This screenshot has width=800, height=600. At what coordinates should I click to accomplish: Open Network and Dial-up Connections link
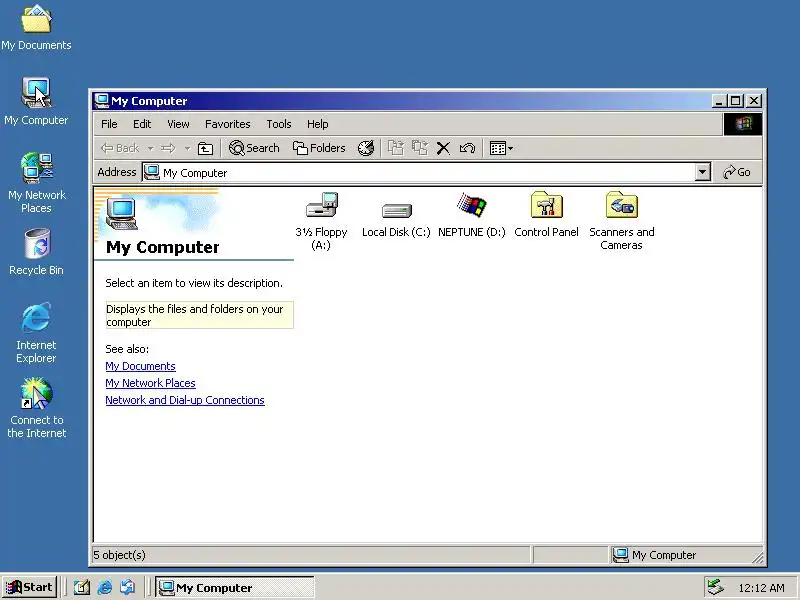185,400
